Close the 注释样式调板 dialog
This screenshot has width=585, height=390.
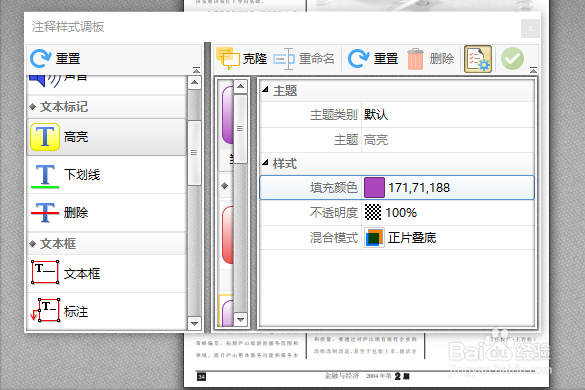[x=530, y=28]
